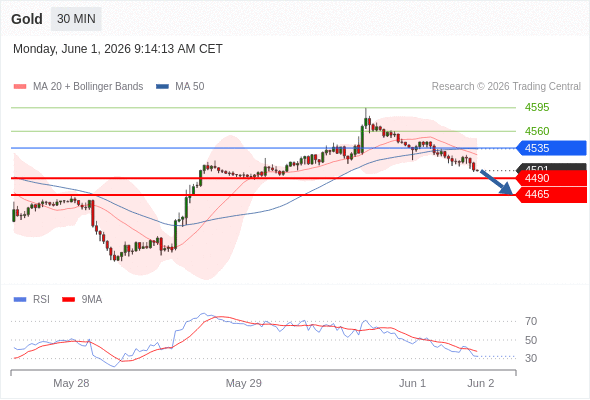Click the RSI 70 level label
590x400 pixels.
(x=531, y=321)
